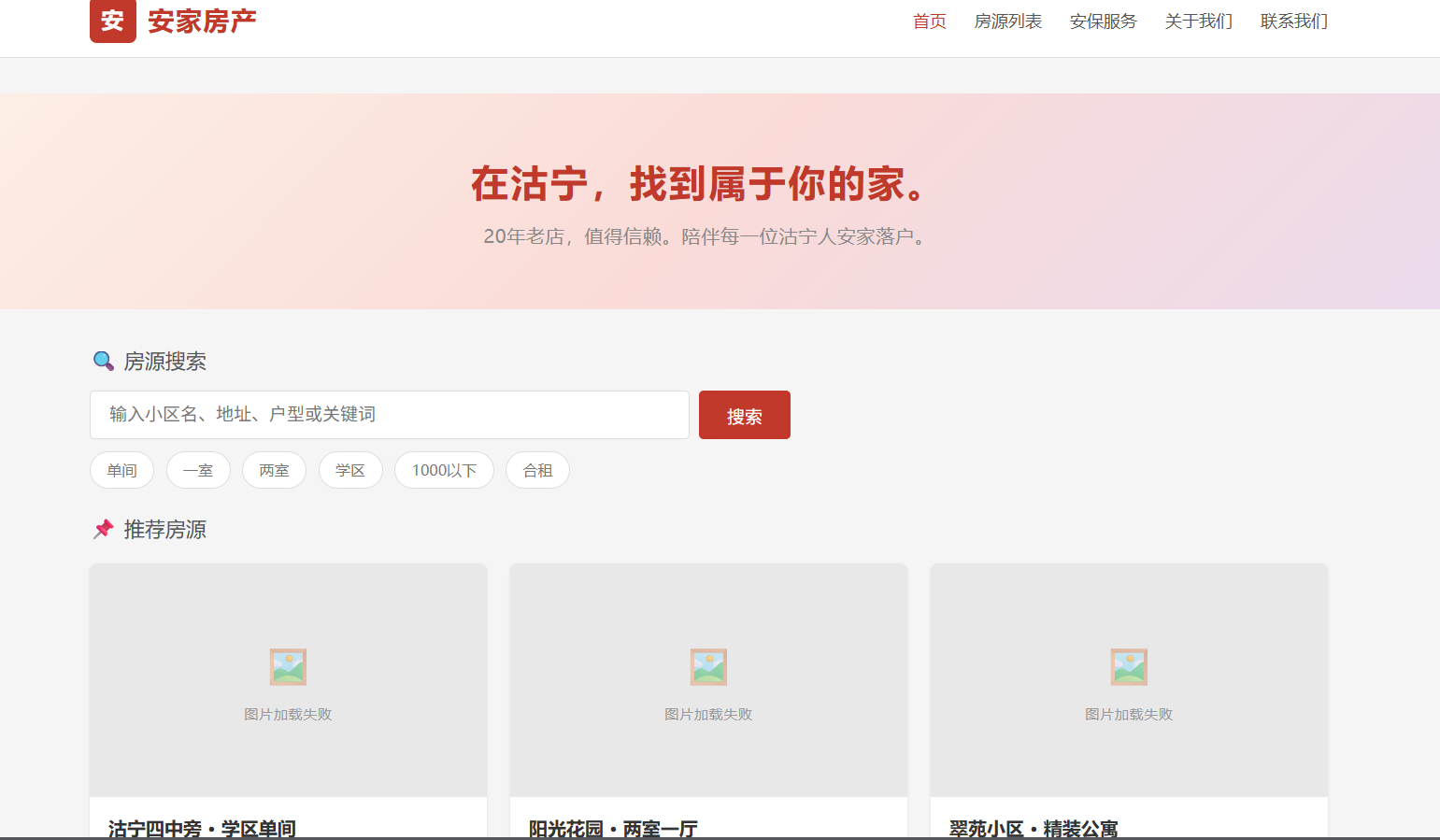The height and width of the screenshot is (840, 1440).
Task: Open the 联系我们 navigation item
Action: [1293, 21]
